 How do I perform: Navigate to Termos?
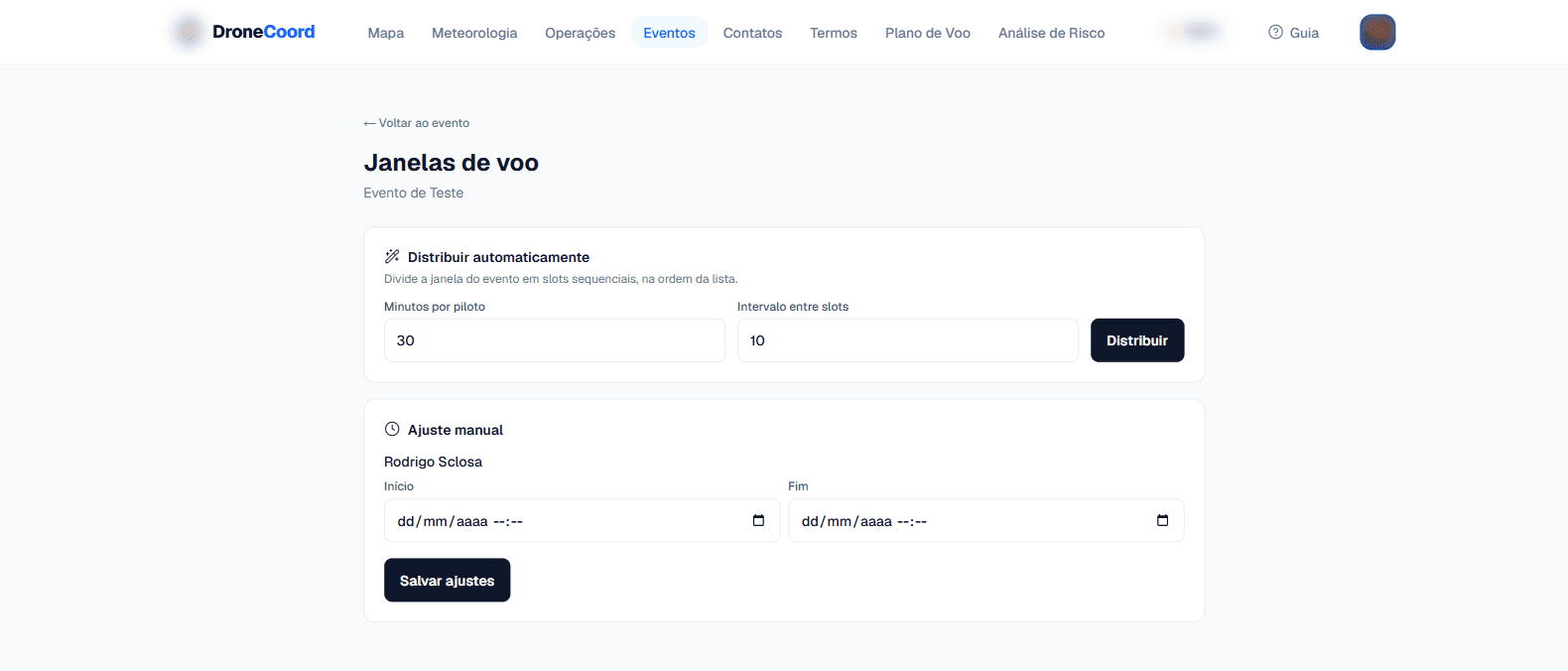(x=834, y=33)
